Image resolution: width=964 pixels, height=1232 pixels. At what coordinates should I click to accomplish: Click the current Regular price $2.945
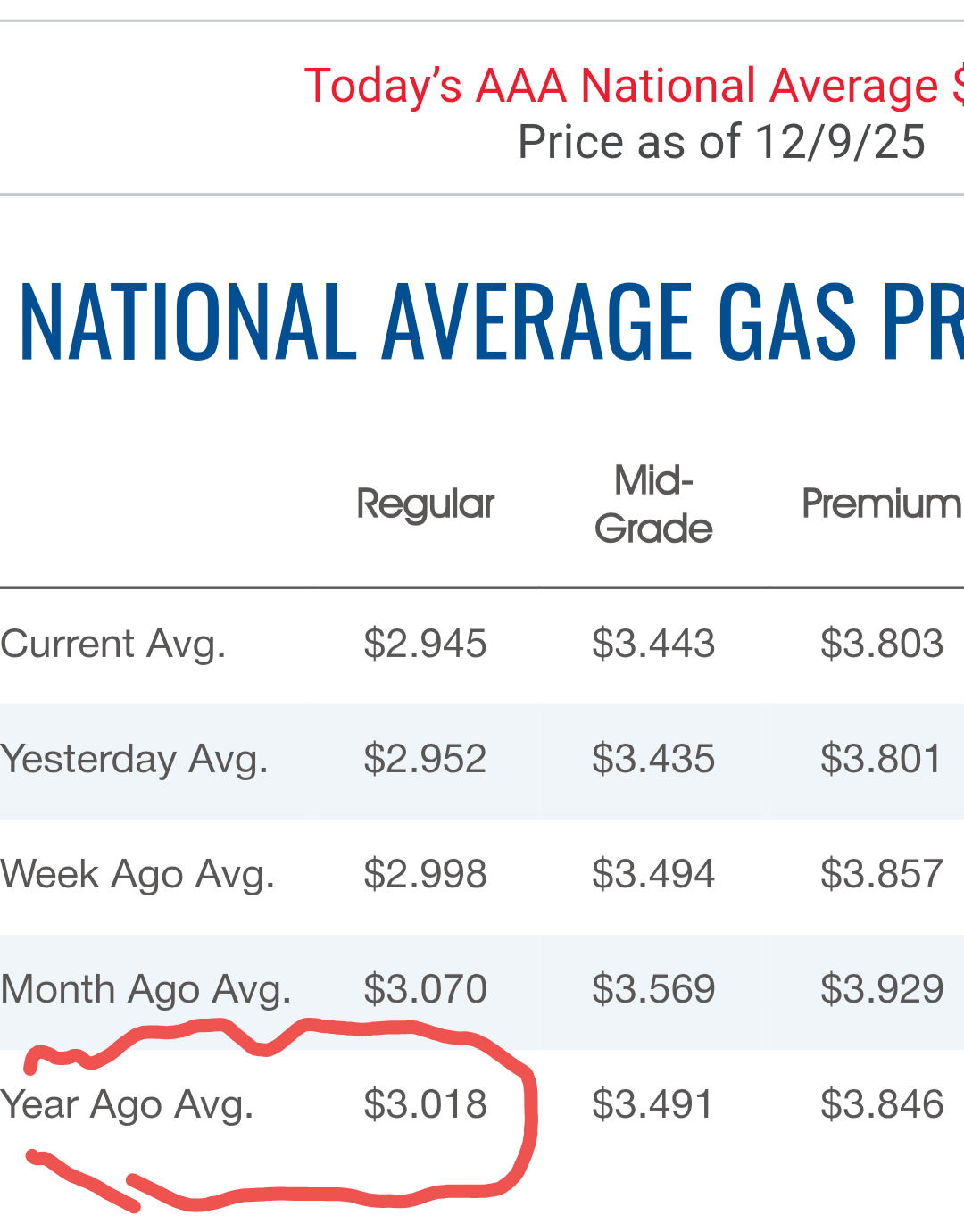pos(425,644)
